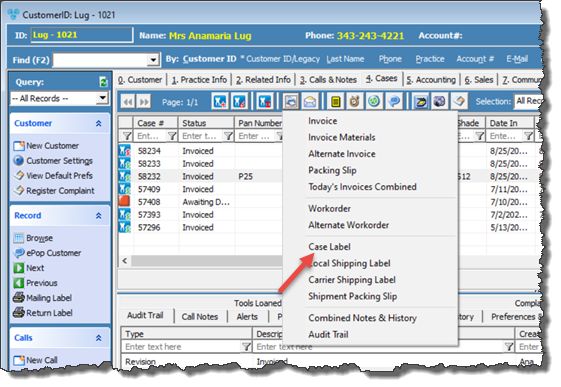Choose Case Label from the menu
This screenshot has height=387, width=561.
330,247
